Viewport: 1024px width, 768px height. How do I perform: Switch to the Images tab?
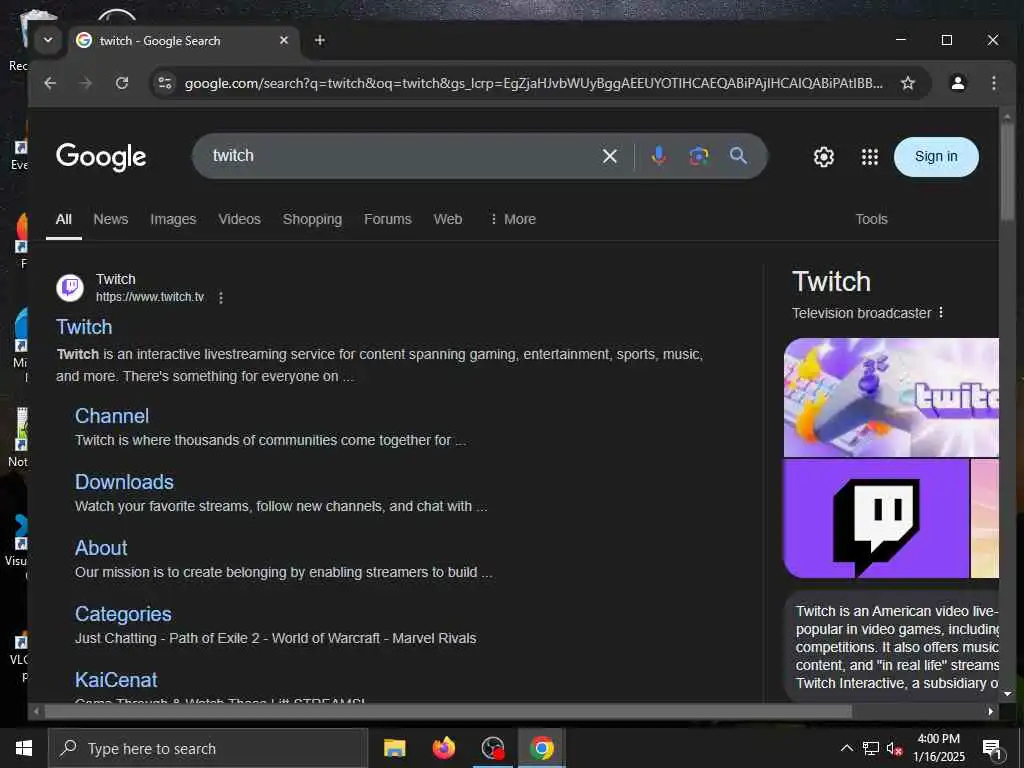tap(173, 219)
